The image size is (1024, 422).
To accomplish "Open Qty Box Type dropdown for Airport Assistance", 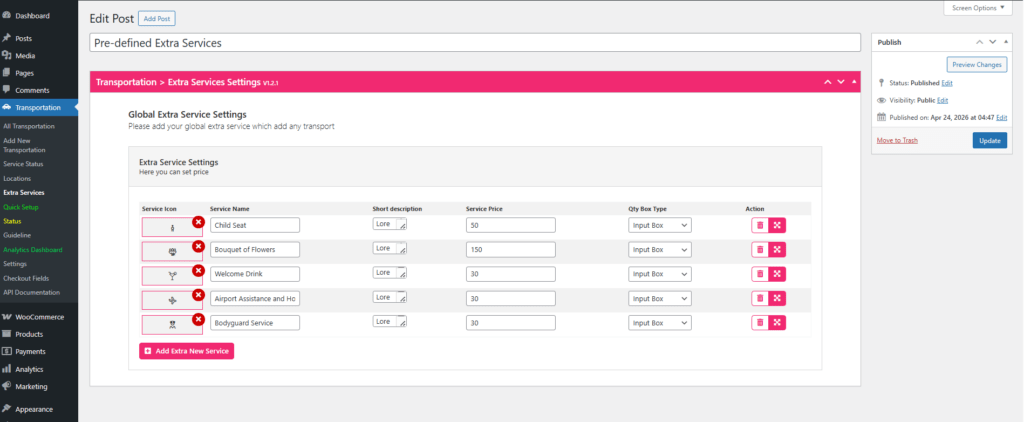I will (660, 299).
